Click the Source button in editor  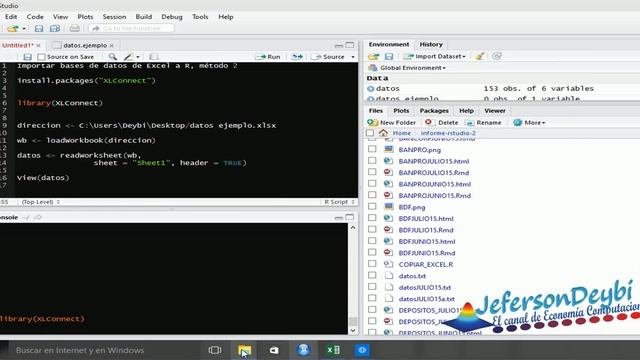pyautogui.click(x=329, y=57)
